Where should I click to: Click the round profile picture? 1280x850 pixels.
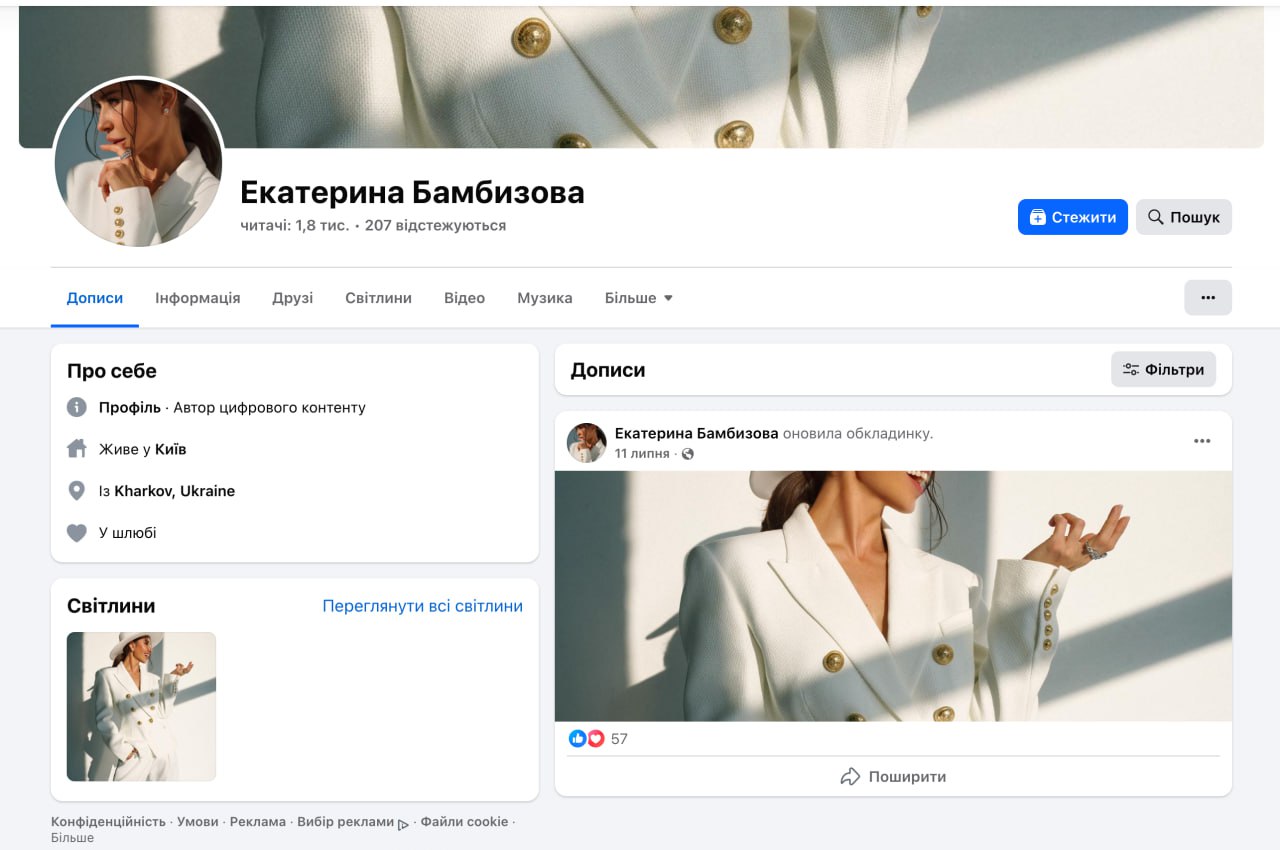pyautogui.click(x=138, y=162)
